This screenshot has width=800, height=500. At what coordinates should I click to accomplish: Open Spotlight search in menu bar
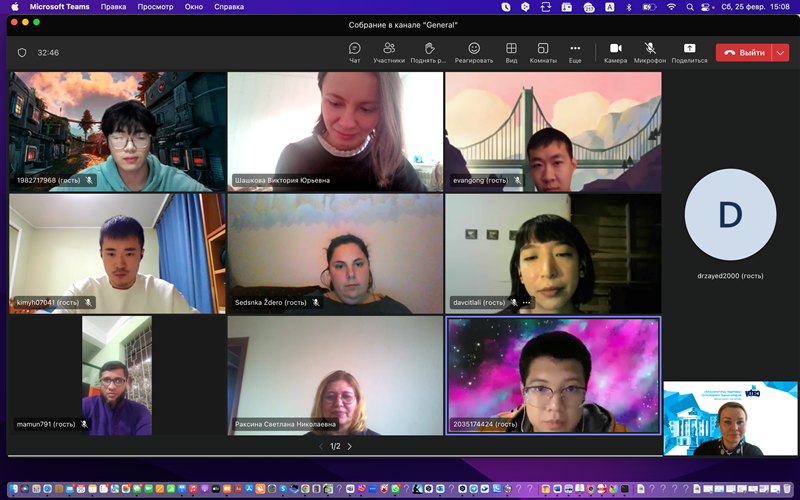click(690, 7)
